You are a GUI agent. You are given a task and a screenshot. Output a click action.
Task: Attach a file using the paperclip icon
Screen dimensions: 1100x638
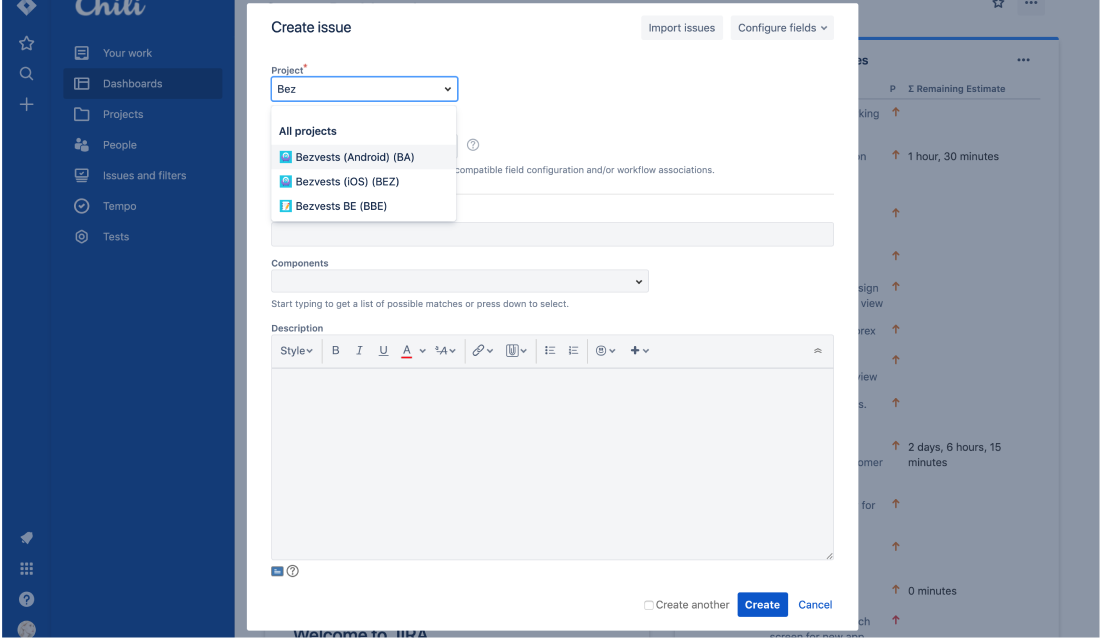tap(513, 350)
